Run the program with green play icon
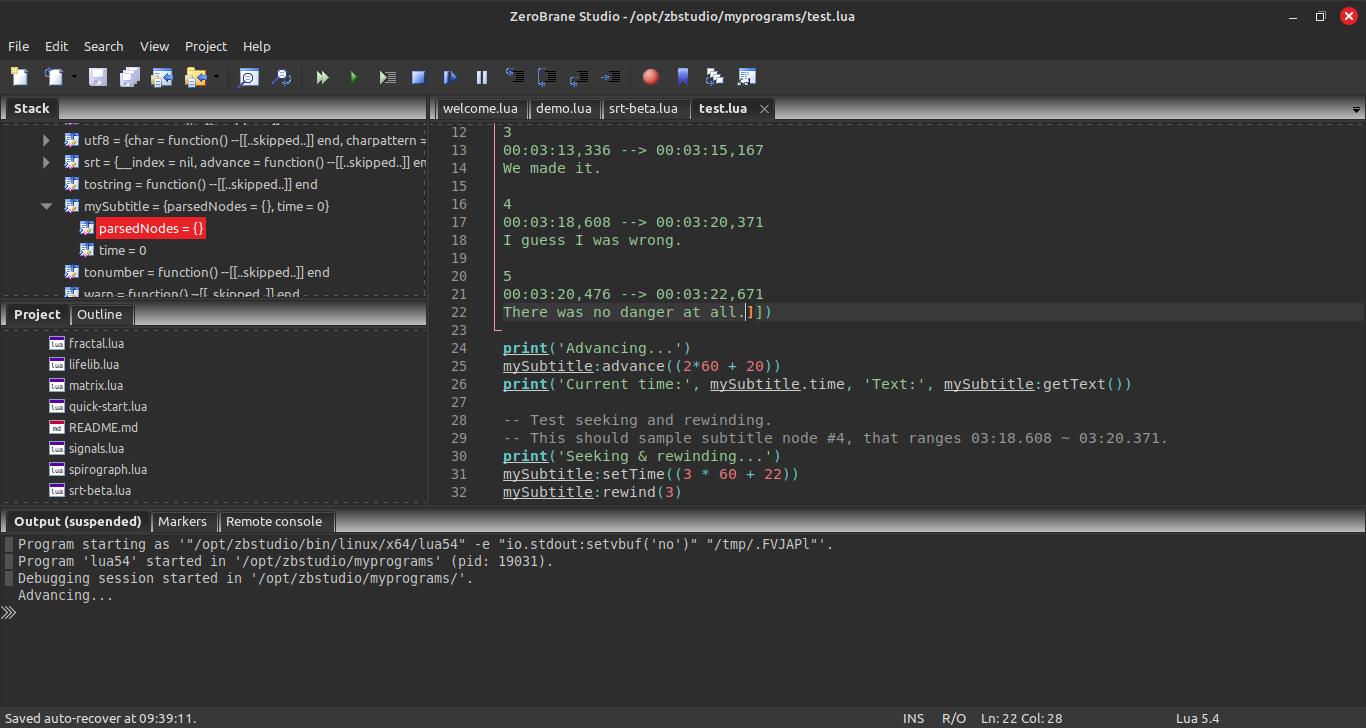Viewport: 1366px width, 728px height. click(x=354, y=76)
